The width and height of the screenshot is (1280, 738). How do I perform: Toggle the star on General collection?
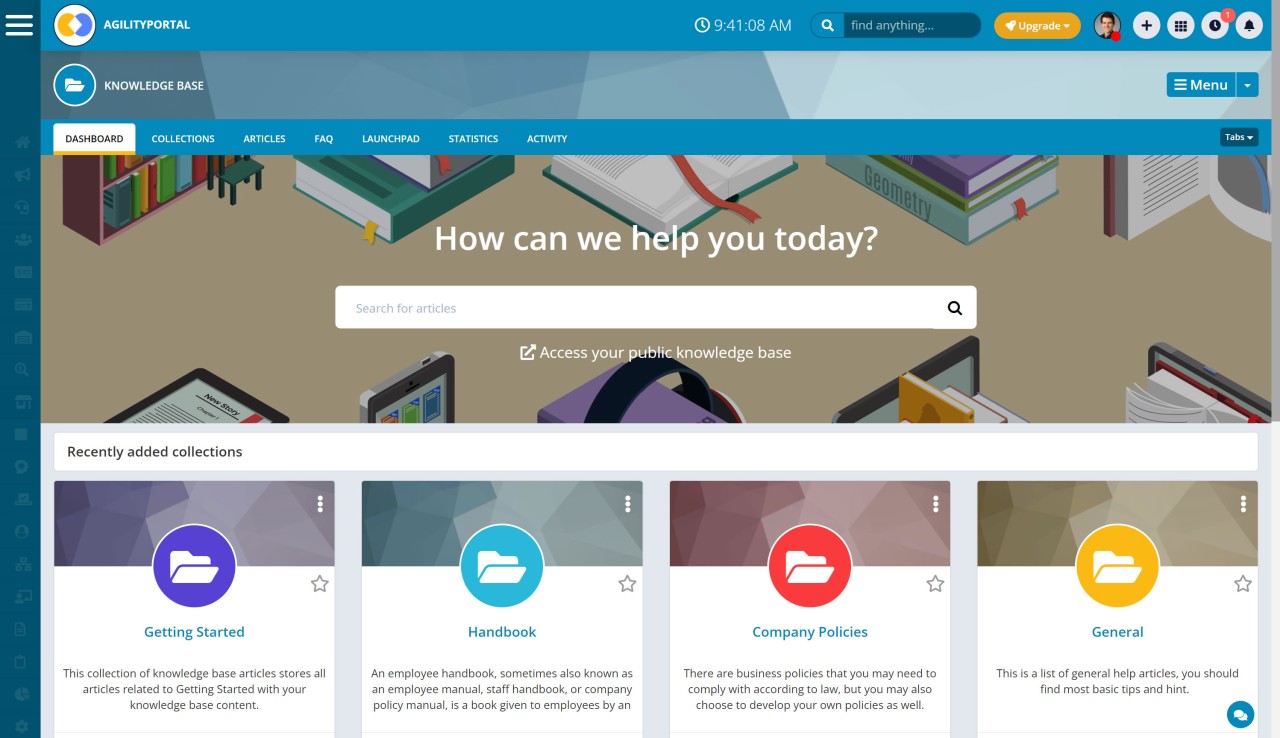pyautogui.click(x=1243, y=584)
